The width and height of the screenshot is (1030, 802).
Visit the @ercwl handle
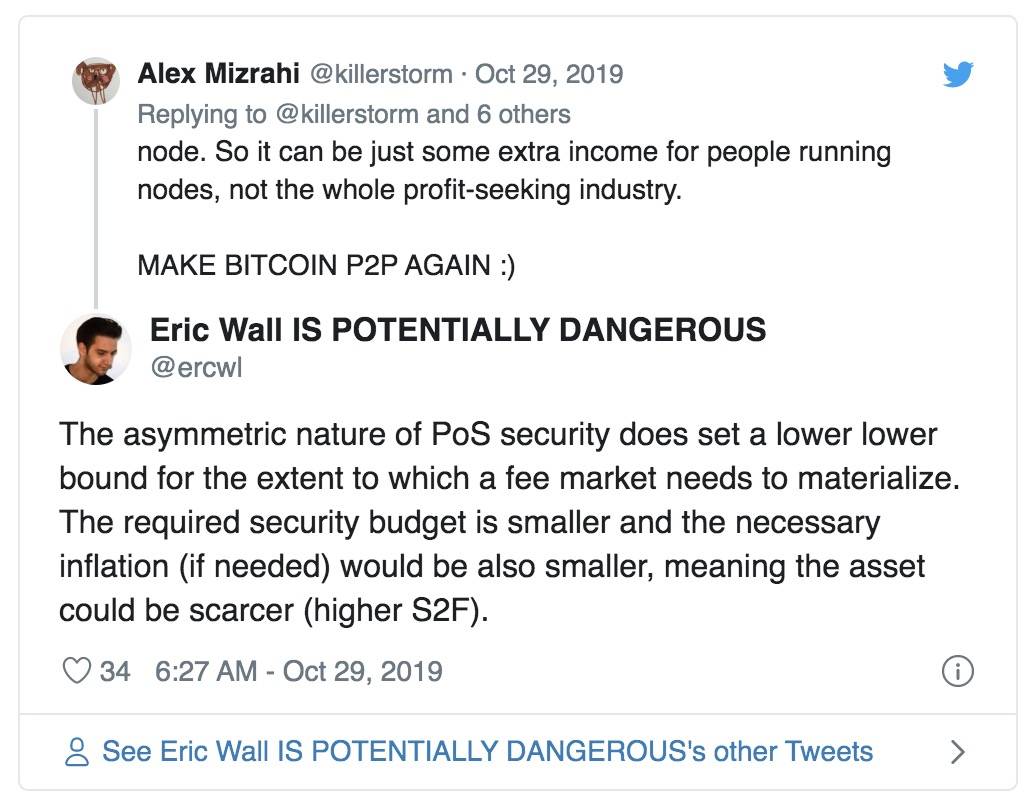click(196, 367)
